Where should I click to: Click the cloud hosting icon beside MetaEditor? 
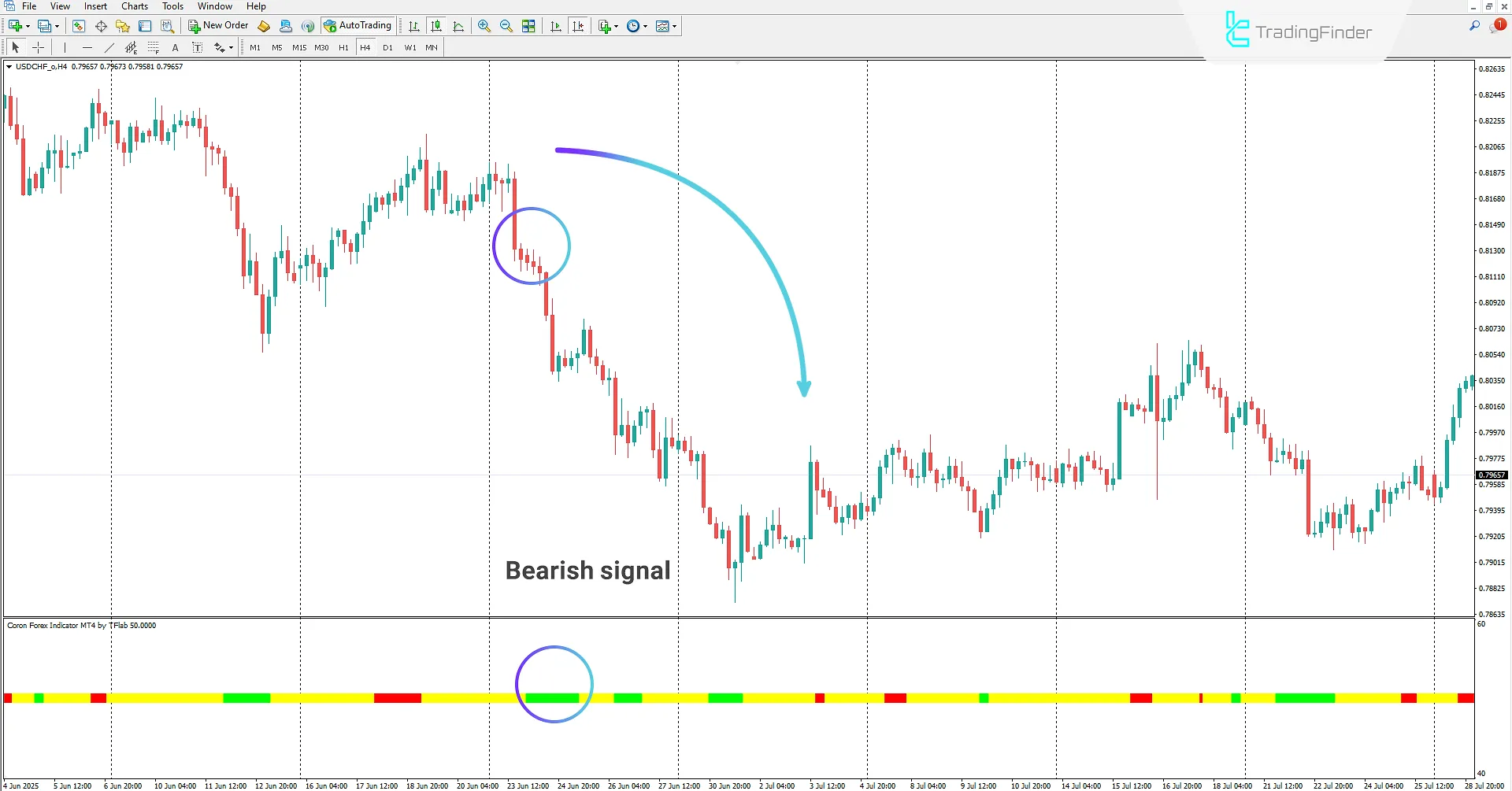tap(286, 26)
